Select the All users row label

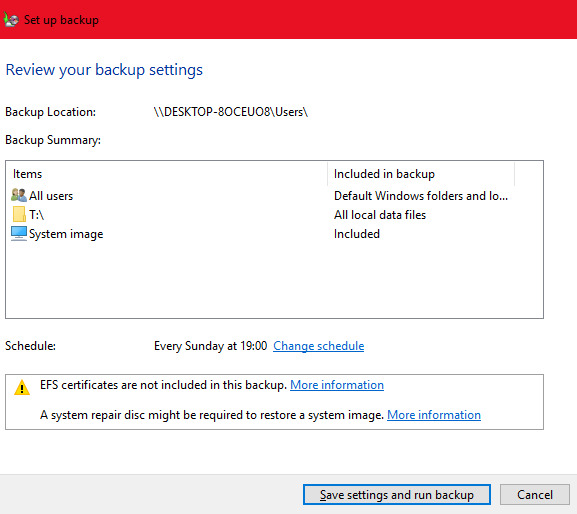tap(51, 196)
